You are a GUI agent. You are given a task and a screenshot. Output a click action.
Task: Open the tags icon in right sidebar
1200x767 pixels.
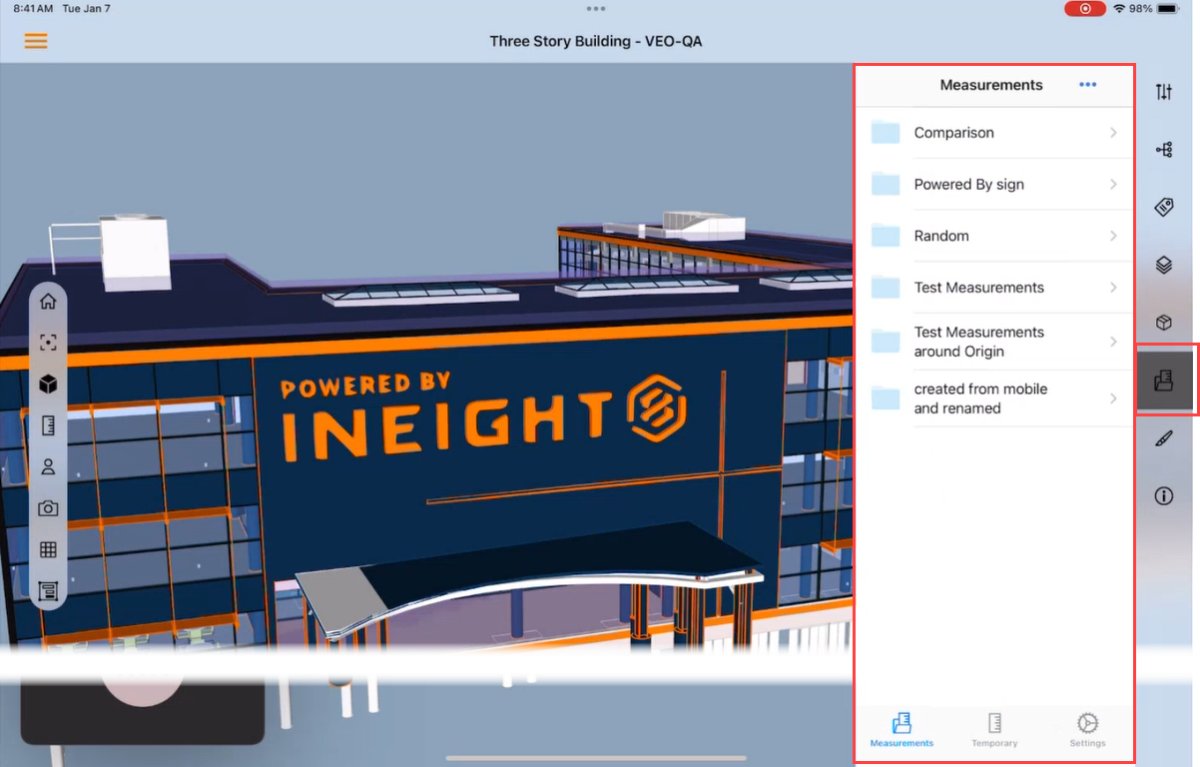coord(1164,207)
